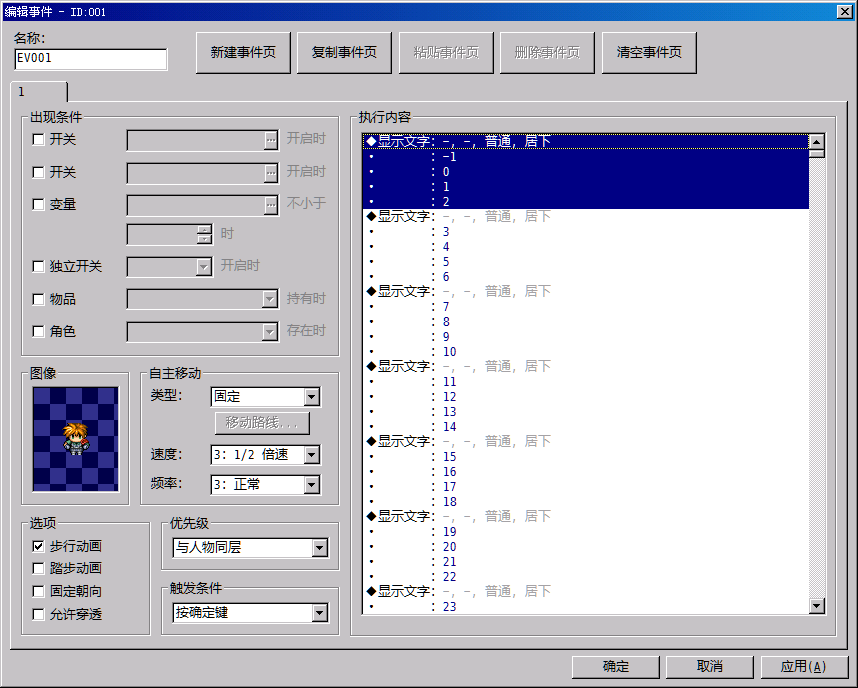Select the text line reading -1
The image size is (858, 688).
click(x=585, y=157)
